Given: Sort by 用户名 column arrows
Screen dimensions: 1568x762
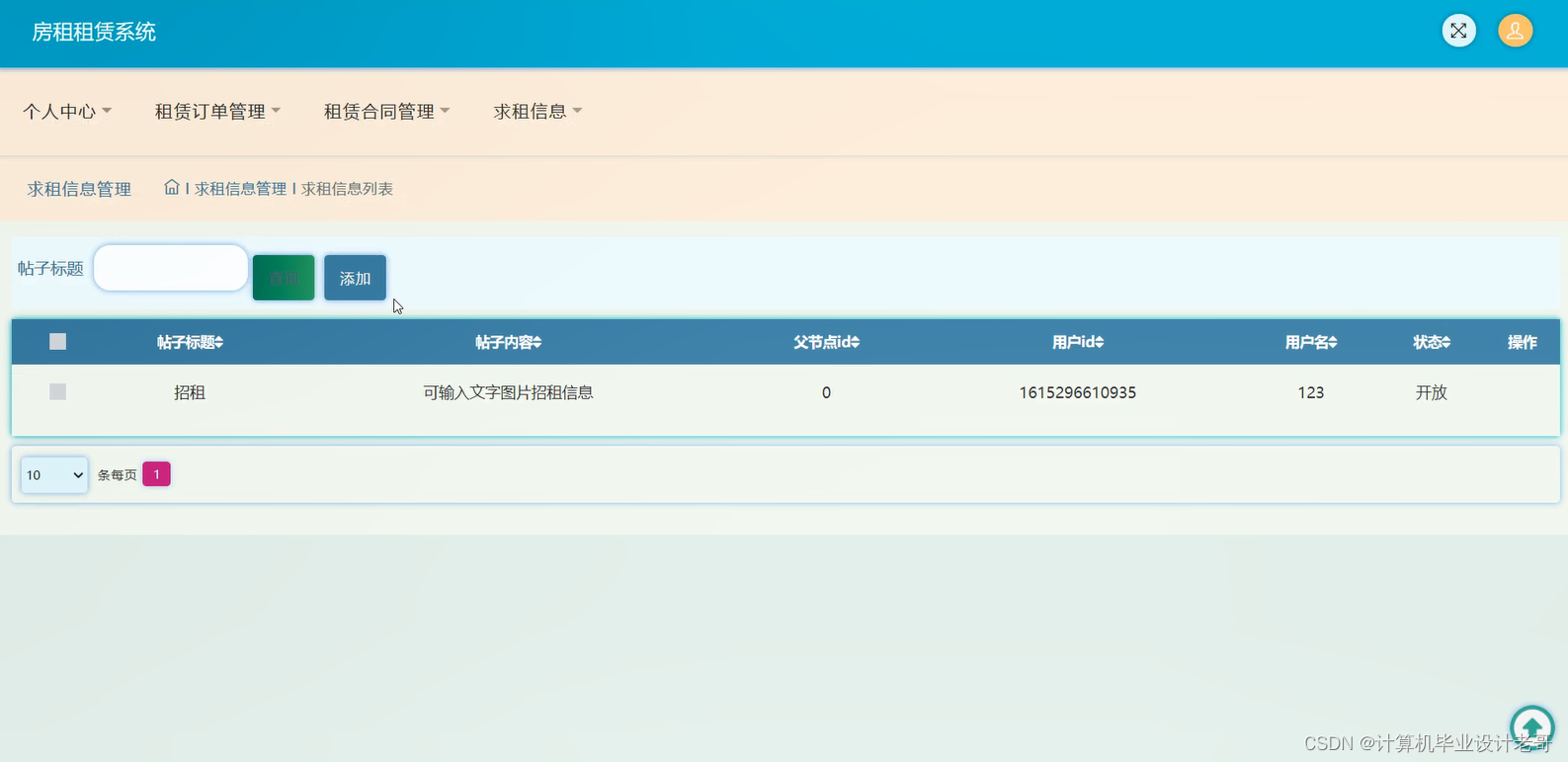Looking at the screenshot, I should [1333, 342].
